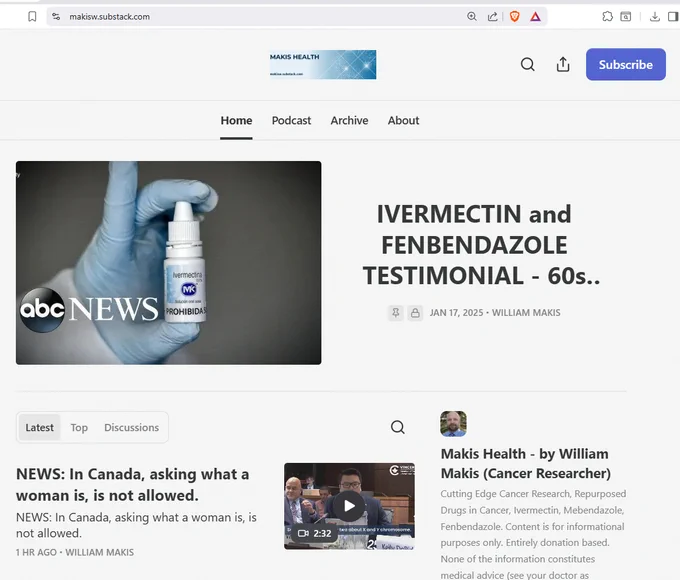Select the Home tab
Screen dimensions: 680x580
pos(236,121)
